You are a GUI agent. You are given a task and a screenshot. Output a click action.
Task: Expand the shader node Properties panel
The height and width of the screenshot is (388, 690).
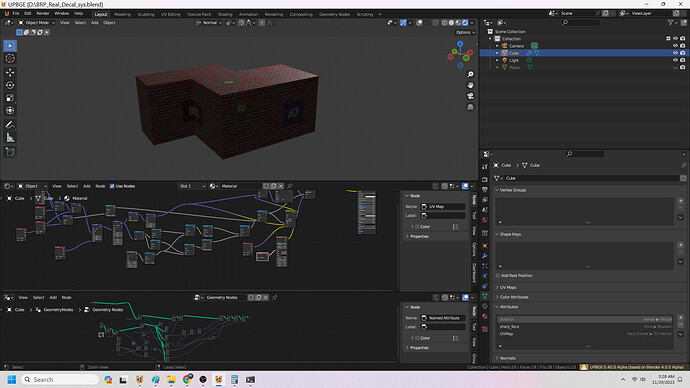coord(407,236)
